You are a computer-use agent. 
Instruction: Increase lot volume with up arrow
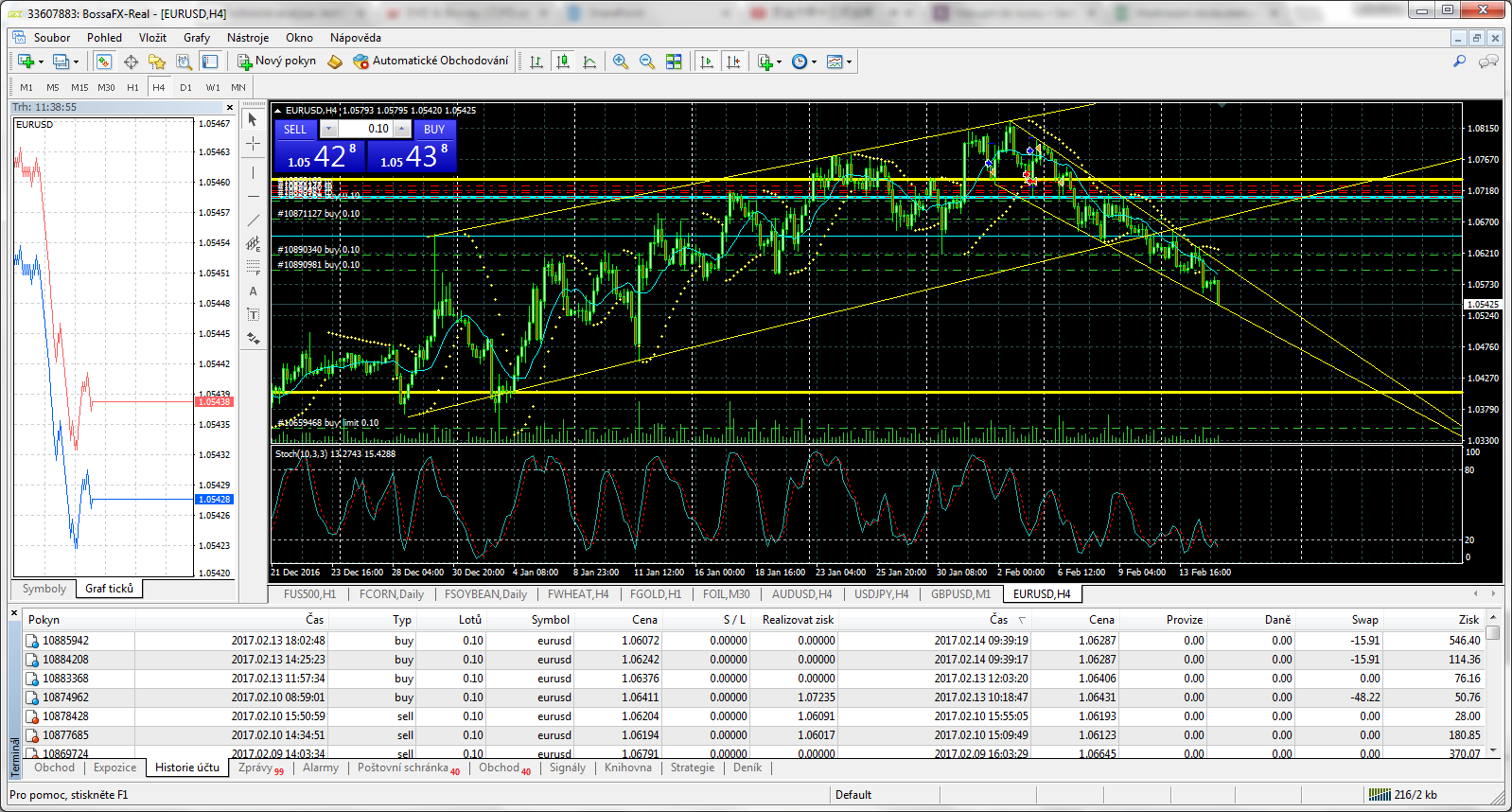coord(402,129)
